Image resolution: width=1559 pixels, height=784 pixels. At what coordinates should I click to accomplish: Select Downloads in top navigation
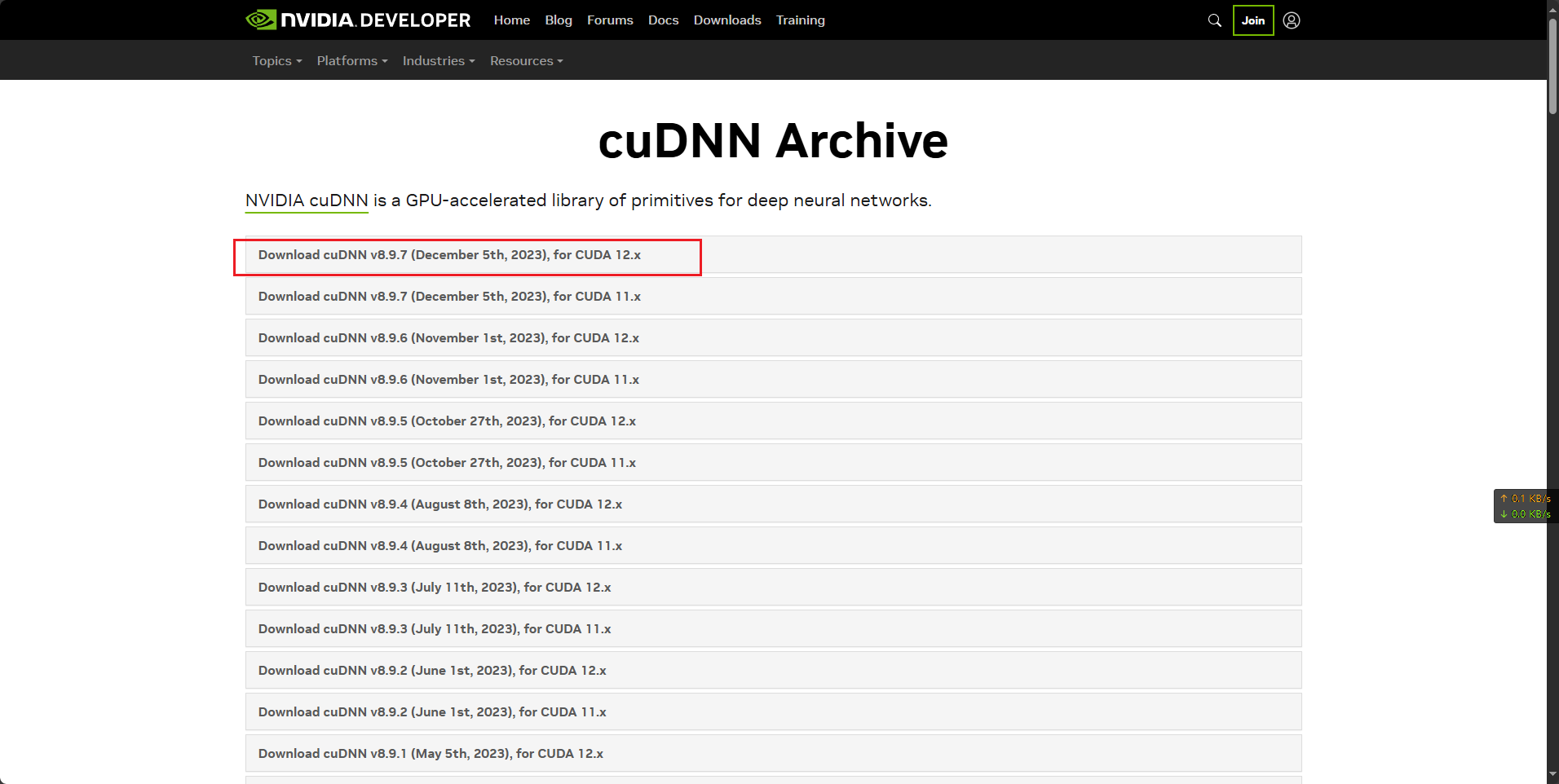tap(727, 20)
